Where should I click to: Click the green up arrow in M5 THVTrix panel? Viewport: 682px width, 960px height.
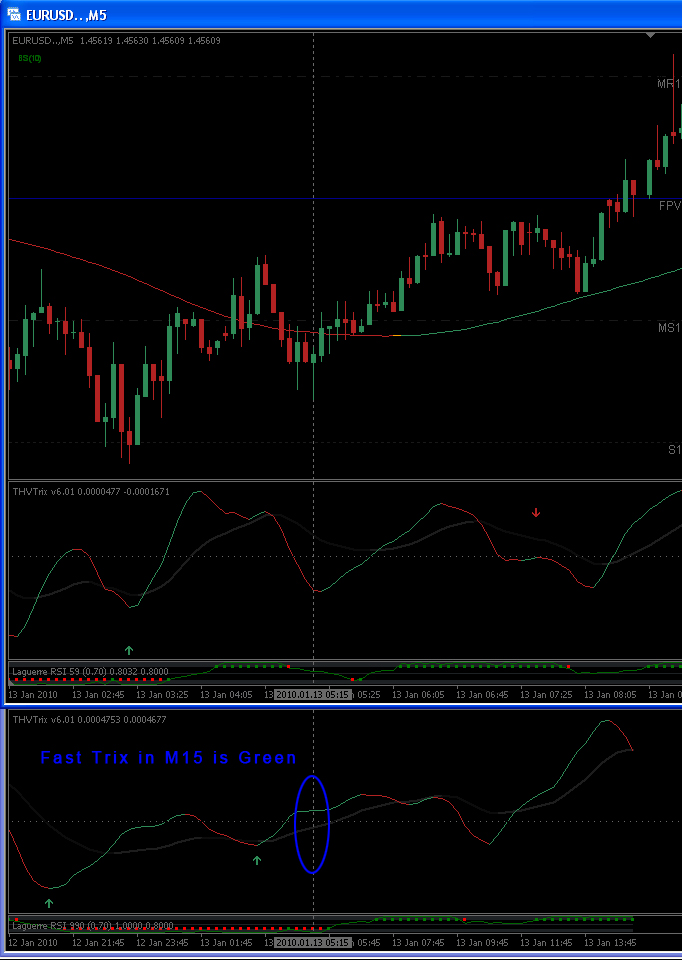[129, 650]
